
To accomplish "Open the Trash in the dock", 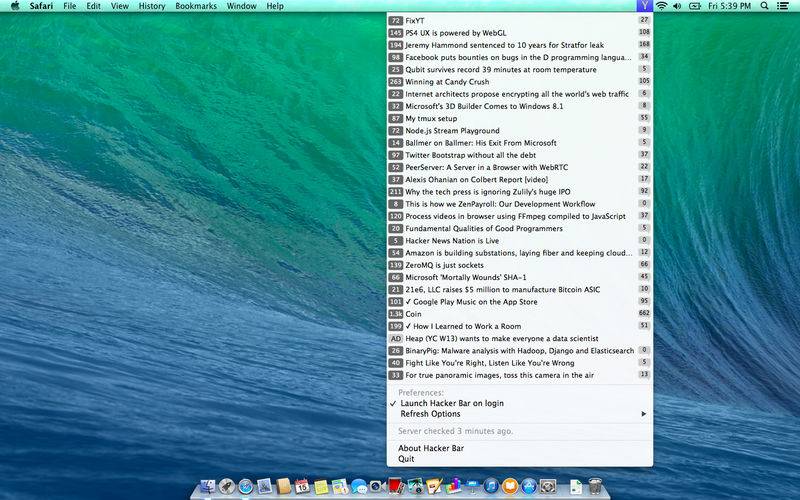I will [x=595, y=486].
